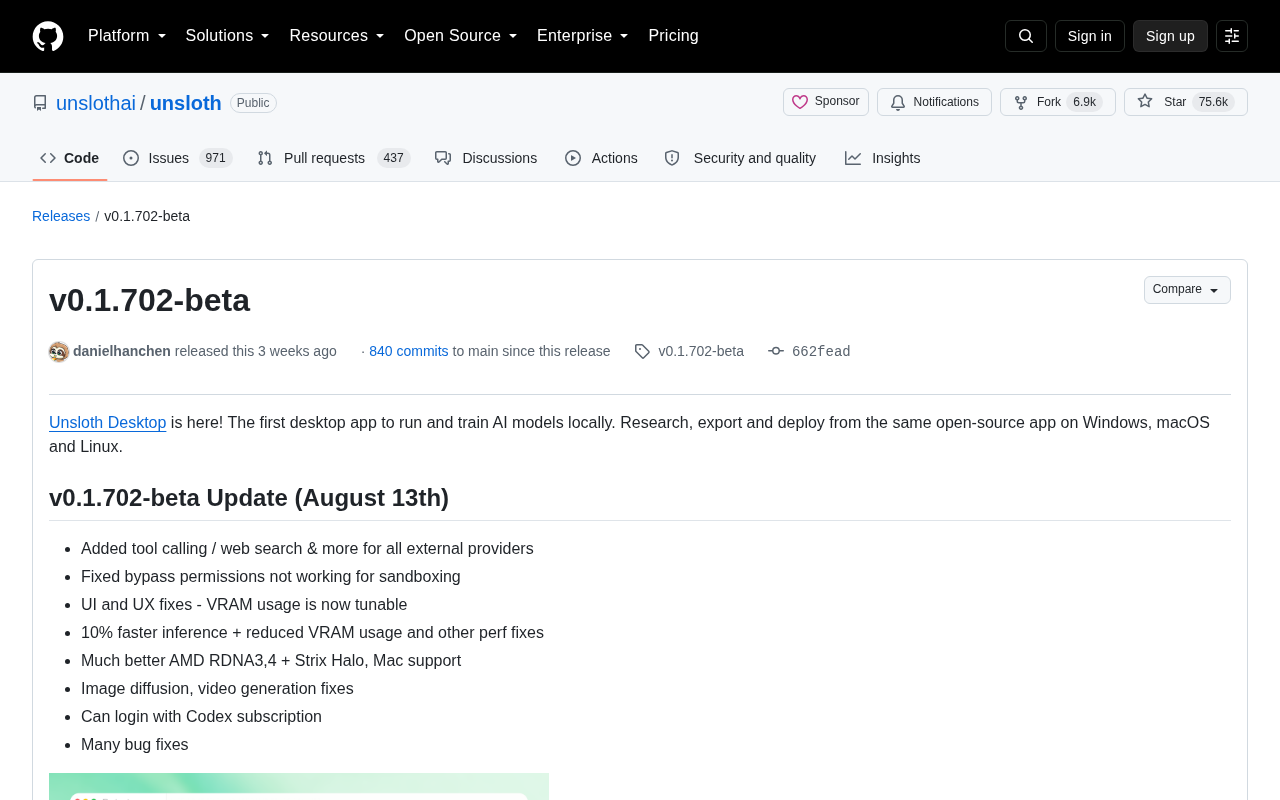The width and height of the screenshot is (1280, 800).
Task: Fork the unsloth repository
Action: [x=1058, y=102]
